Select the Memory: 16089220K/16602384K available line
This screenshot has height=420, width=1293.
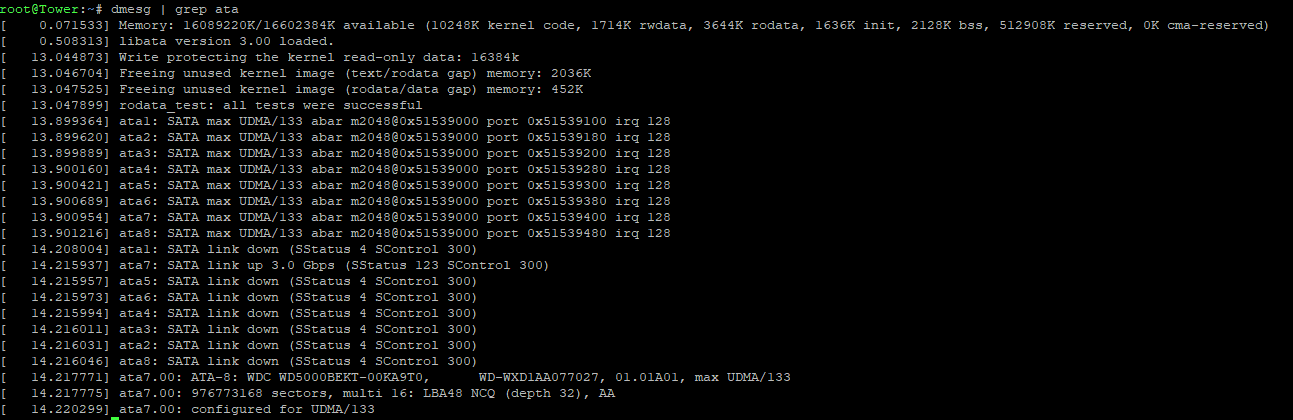coord(635,25)
